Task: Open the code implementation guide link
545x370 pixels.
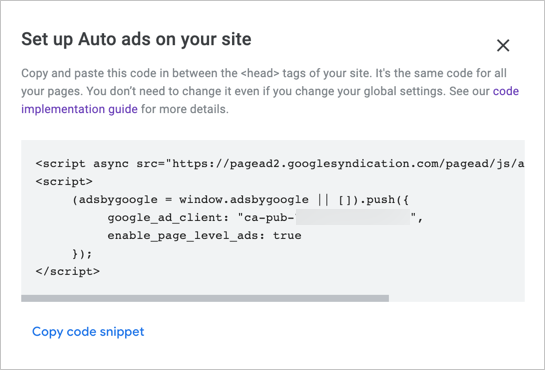Action: pos(270,100)
